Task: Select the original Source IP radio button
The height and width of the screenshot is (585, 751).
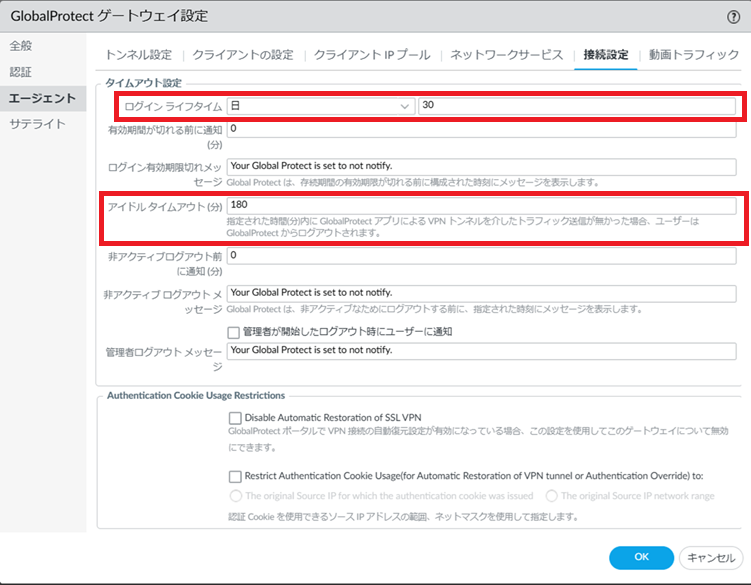Action: pyautogui.click(x=236, y=496)
